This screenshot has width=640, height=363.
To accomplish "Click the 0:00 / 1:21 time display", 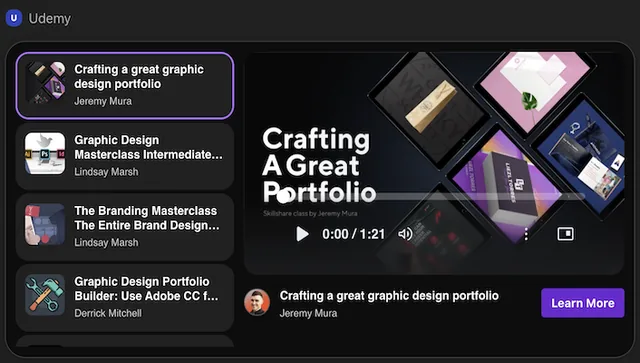I will pos(353,234).
